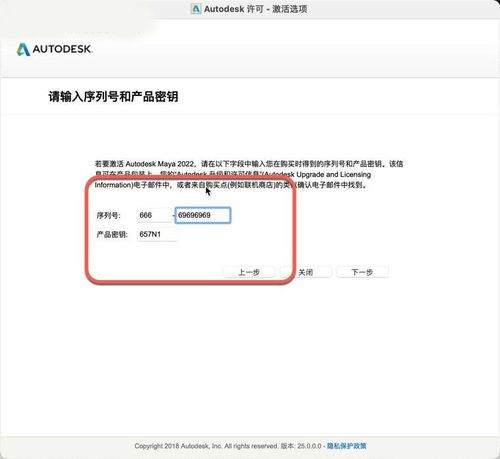The image size is (500, 459).
Task: Continue with the 下一步 button
Action: click(362, 272)
